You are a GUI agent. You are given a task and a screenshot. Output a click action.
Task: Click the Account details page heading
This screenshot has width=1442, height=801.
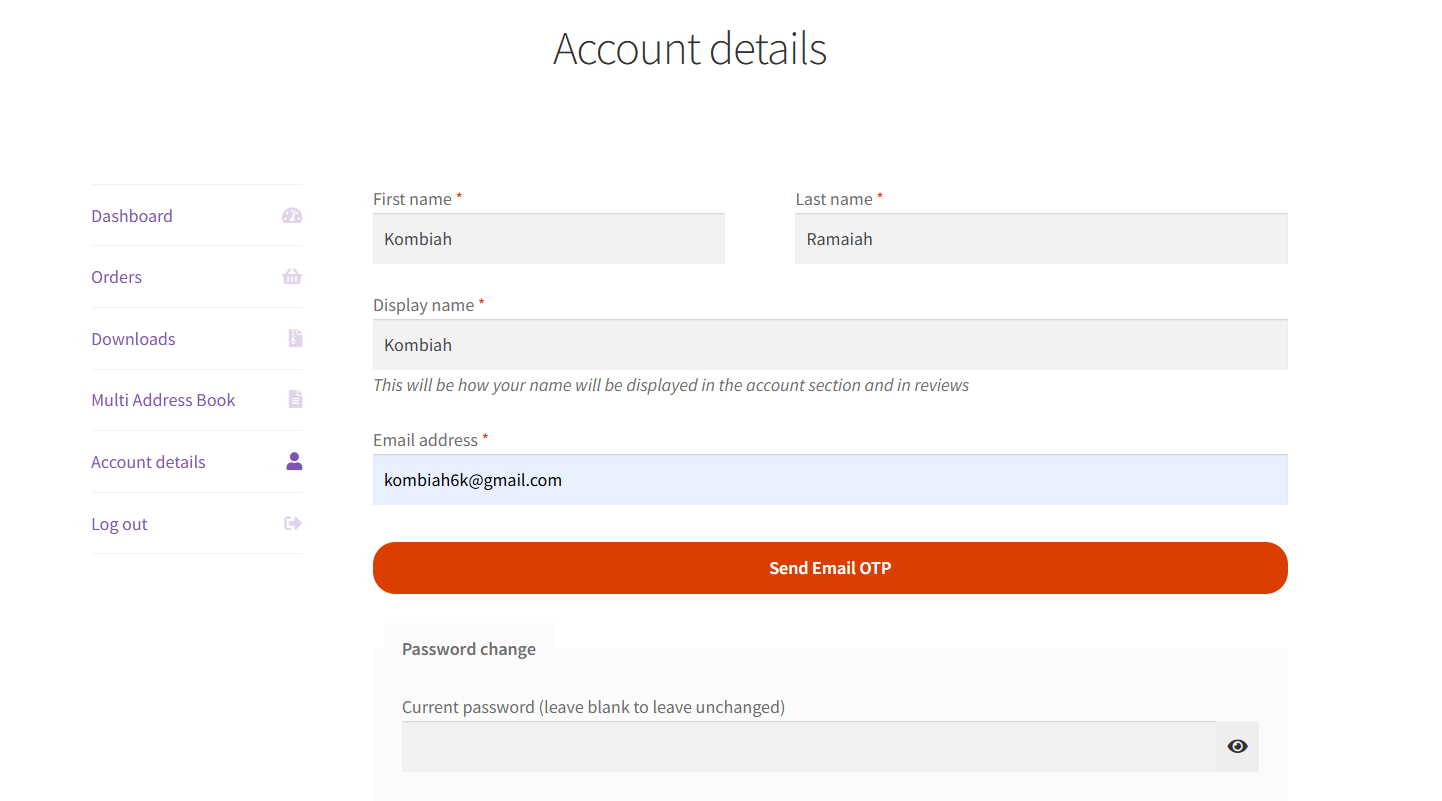tap(690, 49)
